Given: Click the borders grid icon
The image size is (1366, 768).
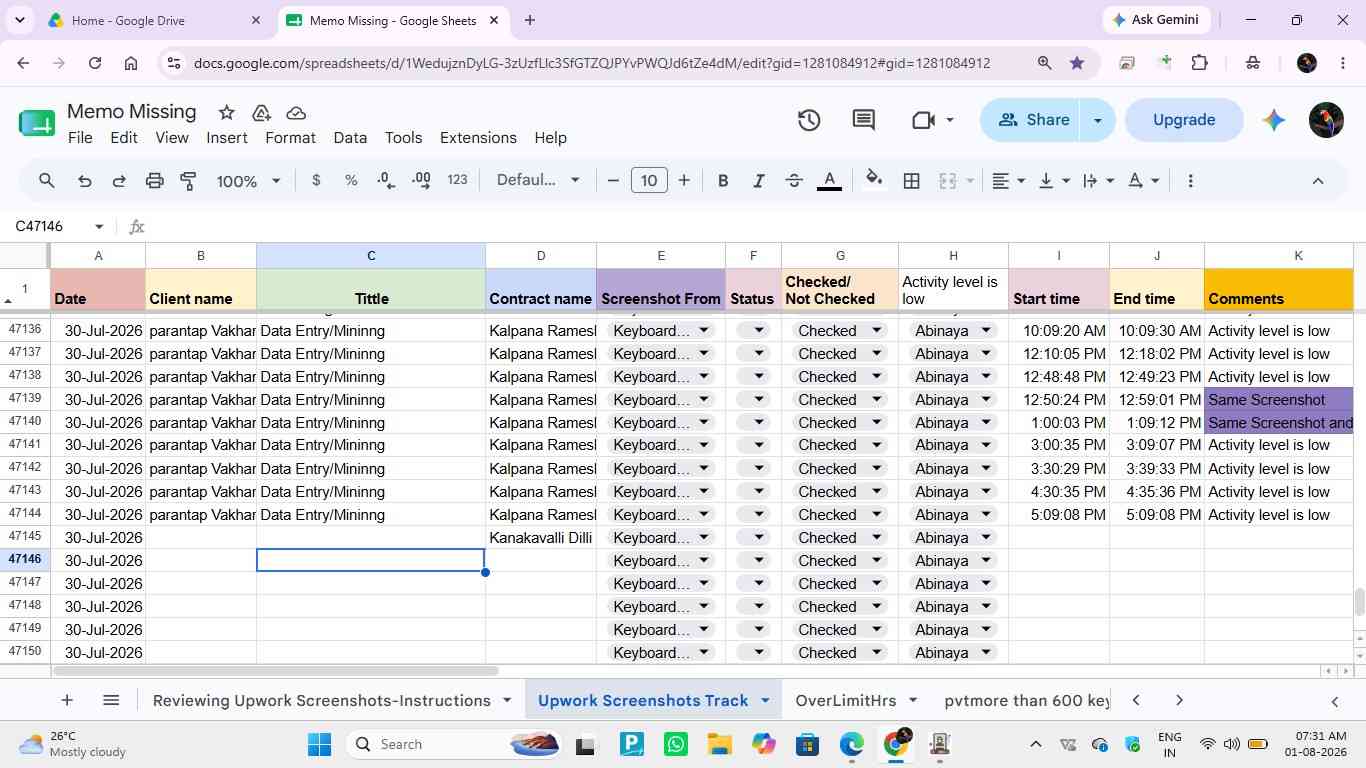Looking at the screenshot, I should point(911,181).
